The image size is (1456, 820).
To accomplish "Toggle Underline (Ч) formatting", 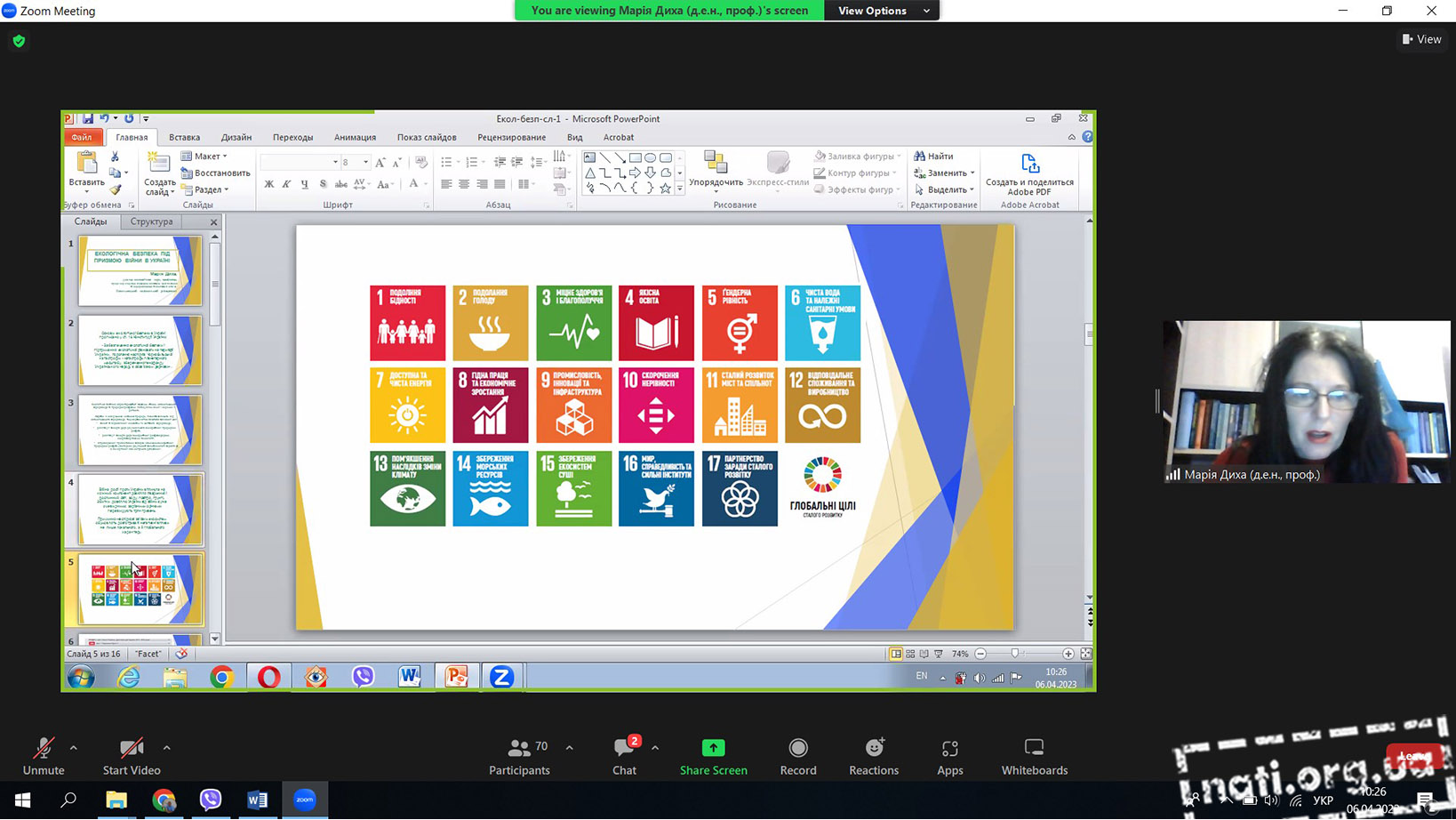I will (305, 184).
